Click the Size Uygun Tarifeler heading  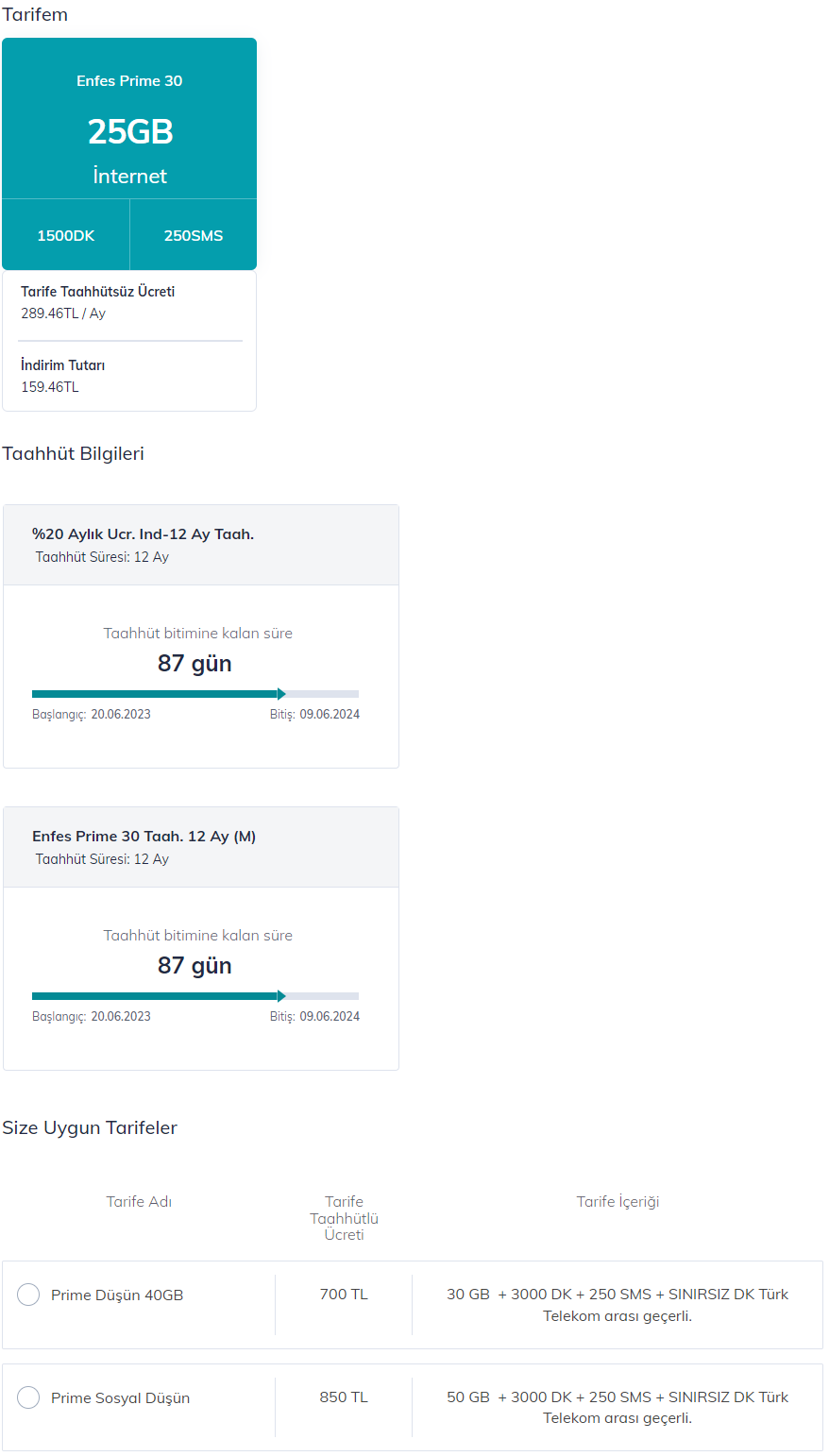[x=90, y=1128]
